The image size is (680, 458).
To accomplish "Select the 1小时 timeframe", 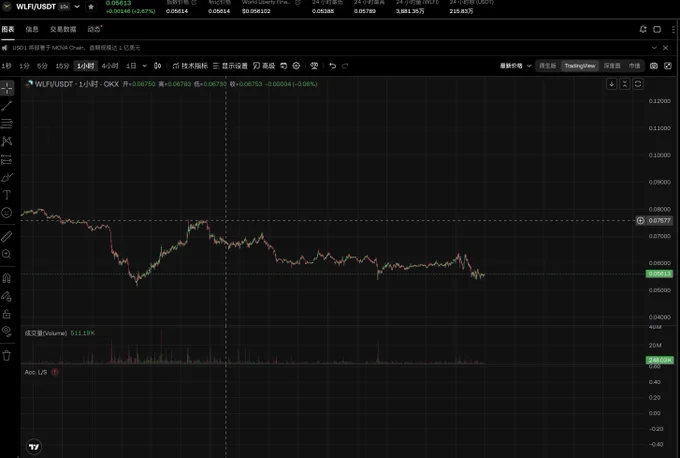I will (85, 66).
